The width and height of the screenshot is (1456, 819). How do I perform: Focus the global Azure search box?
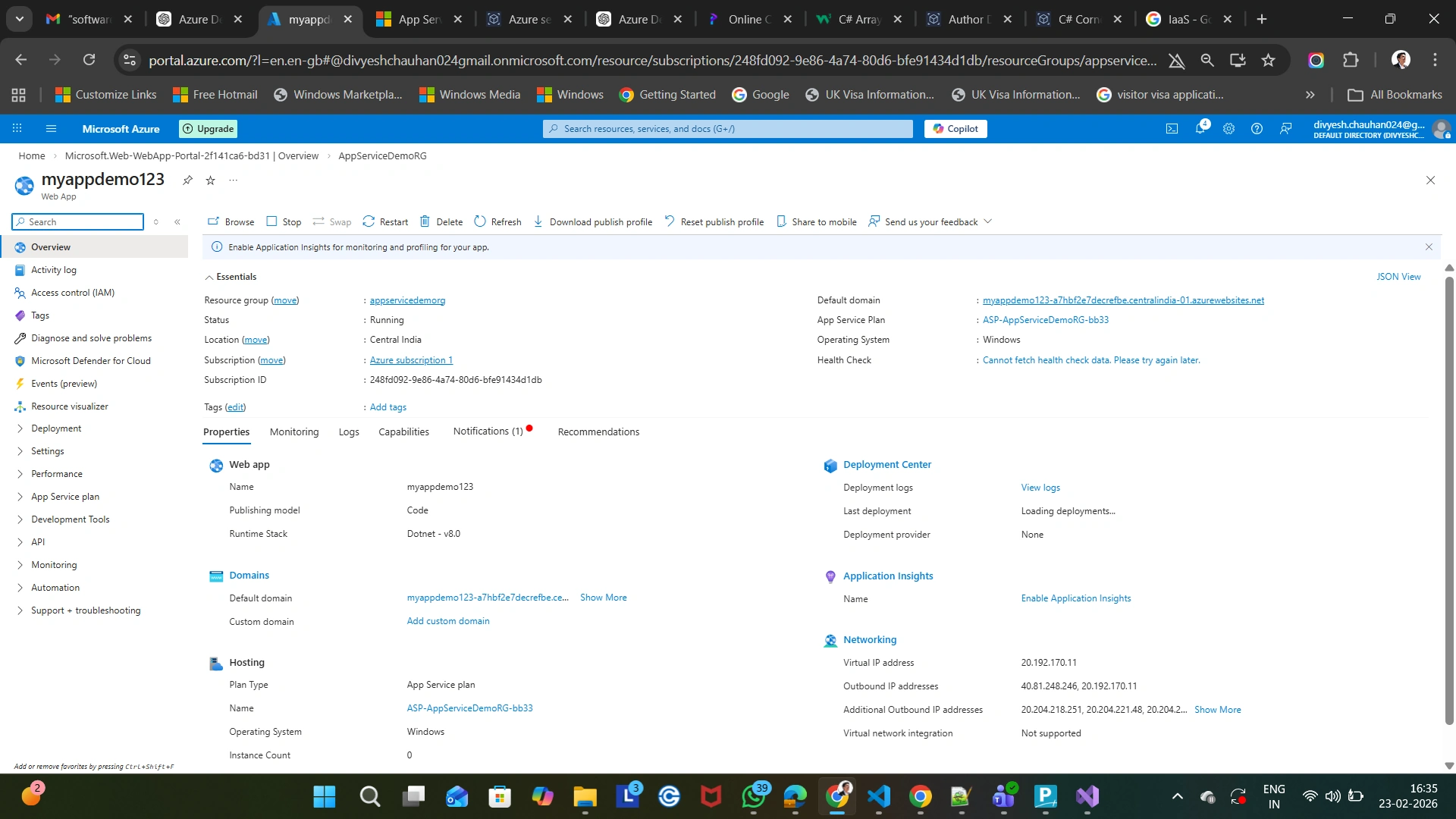click(x=728, y=129)
